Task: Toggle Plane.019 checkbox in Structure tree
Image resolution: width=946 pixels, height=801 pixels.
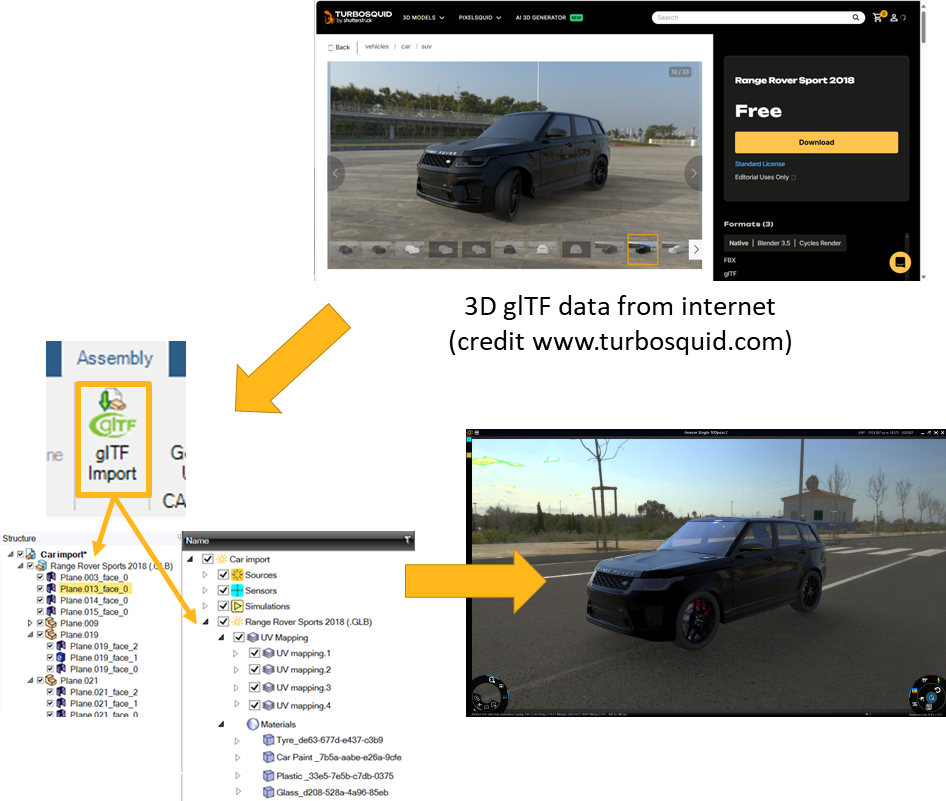Action: tap(40, 635)
